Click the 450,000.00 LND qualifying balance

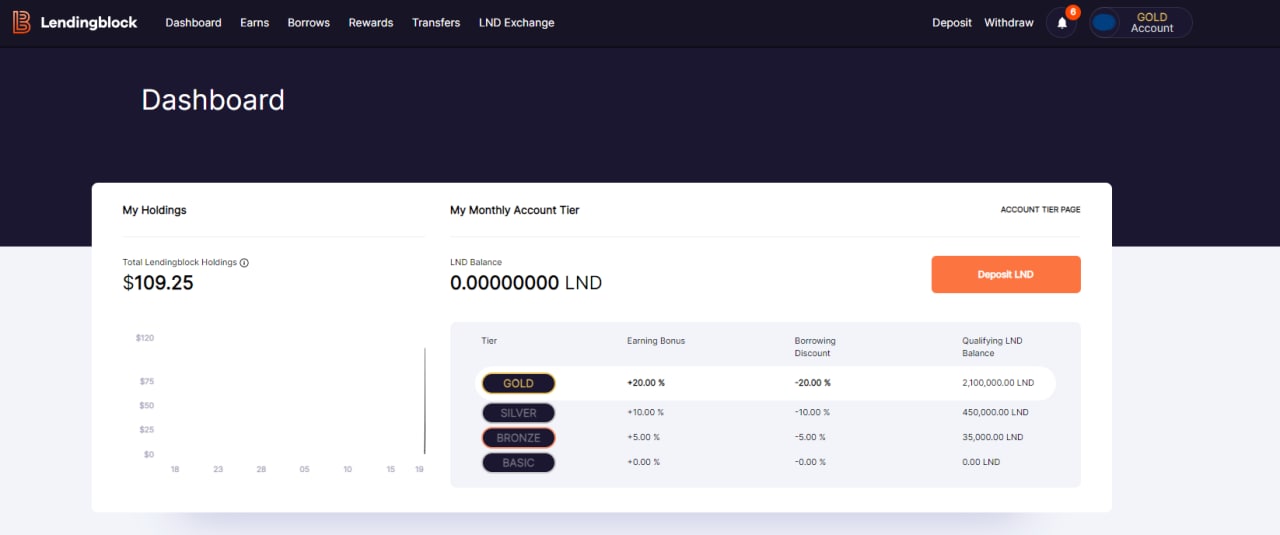click(x=995, y=412)
